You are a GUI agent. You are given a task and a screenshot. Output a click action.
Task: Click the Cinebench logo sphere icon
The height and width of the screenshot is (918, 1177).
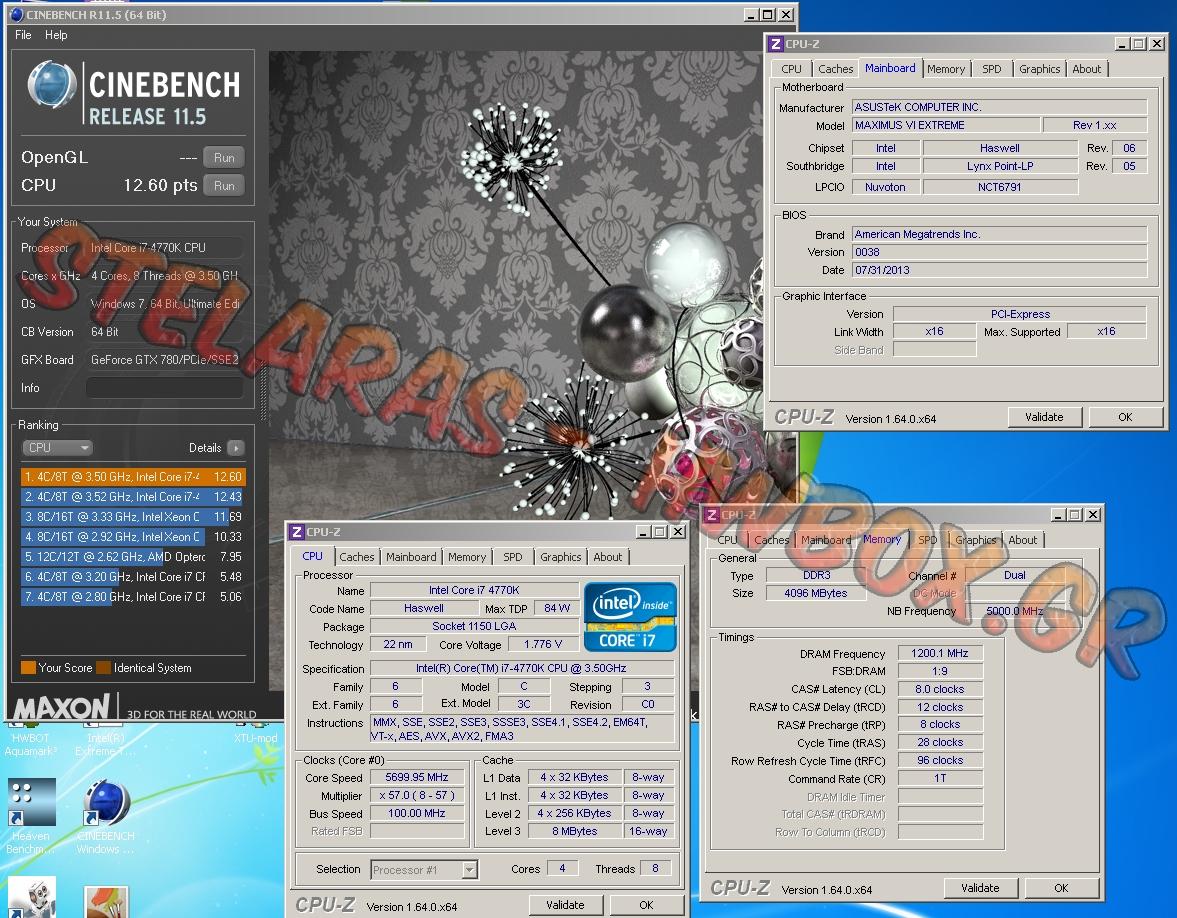(51, 85)
